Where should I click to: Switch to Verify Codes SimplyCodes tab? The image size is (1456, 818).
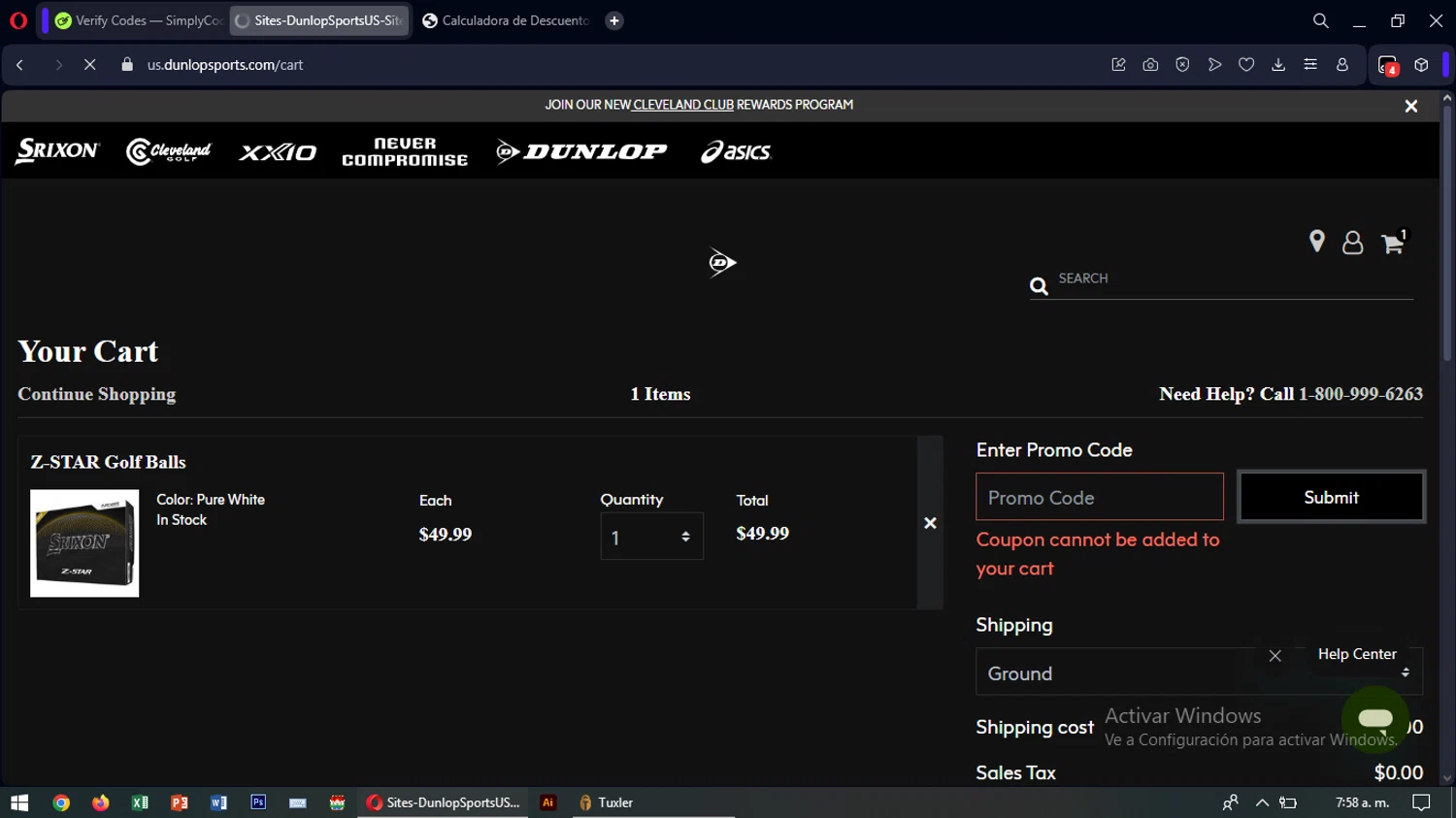139,20
